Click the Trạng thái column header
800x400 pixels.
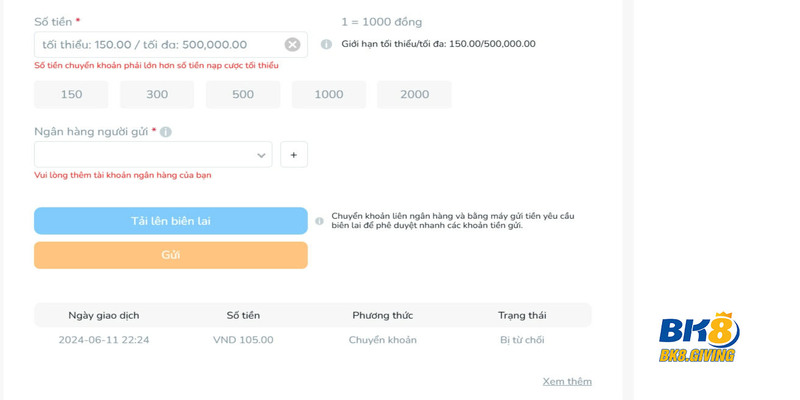(522, 315)
